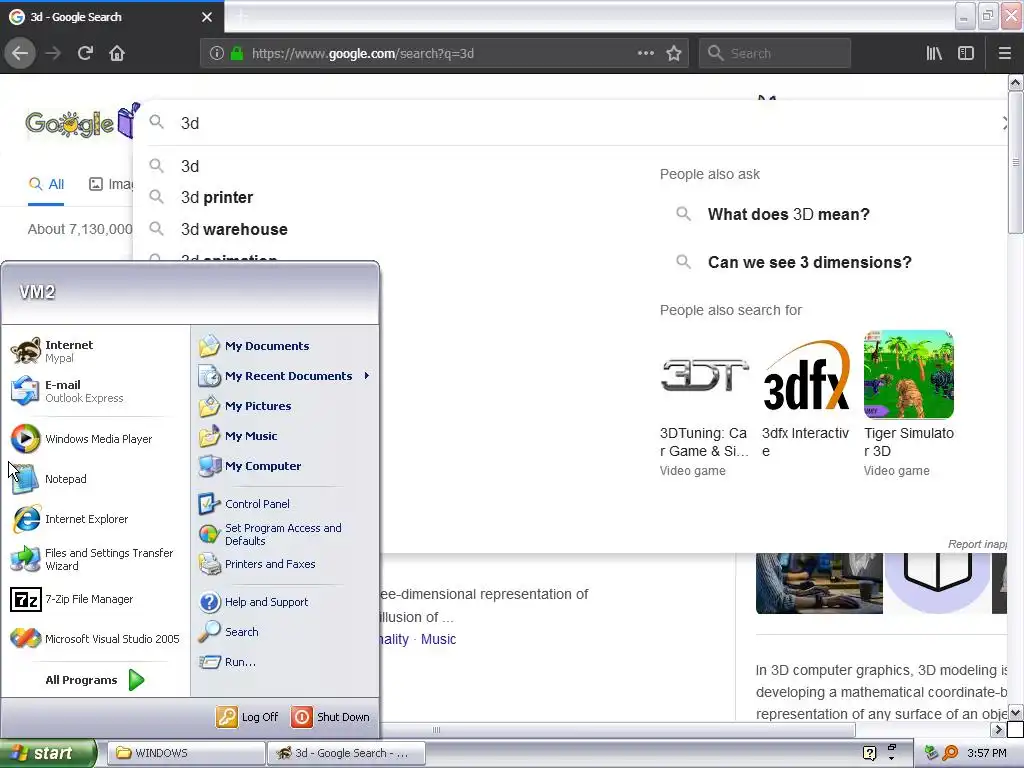Viewport: 1024px width, 768px height.
Task: Click vertical scrollbar up arrow
Action: [x=1016, y=82]
